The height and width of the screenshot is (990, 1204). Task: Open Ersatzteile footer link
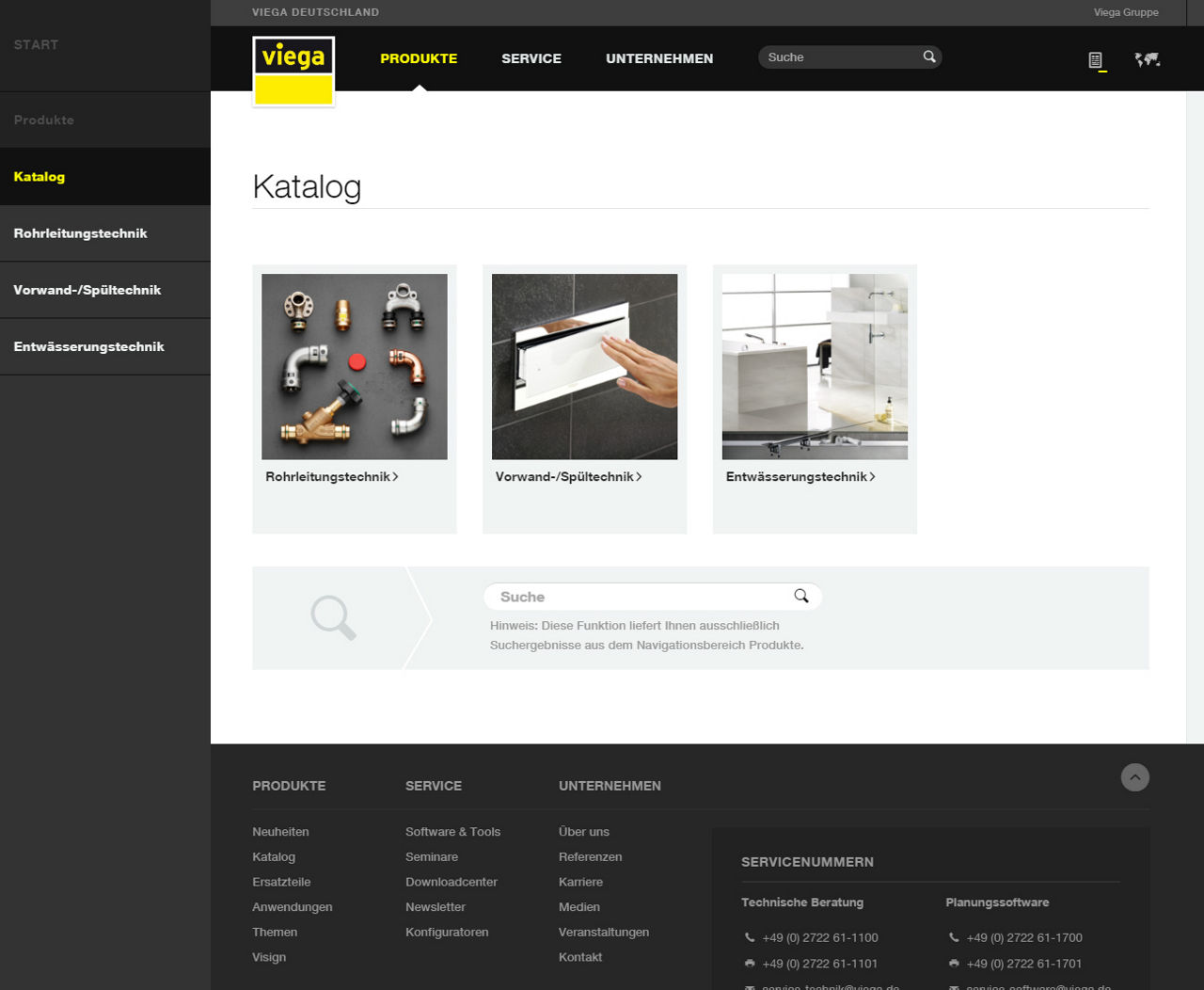click(281, 882)
